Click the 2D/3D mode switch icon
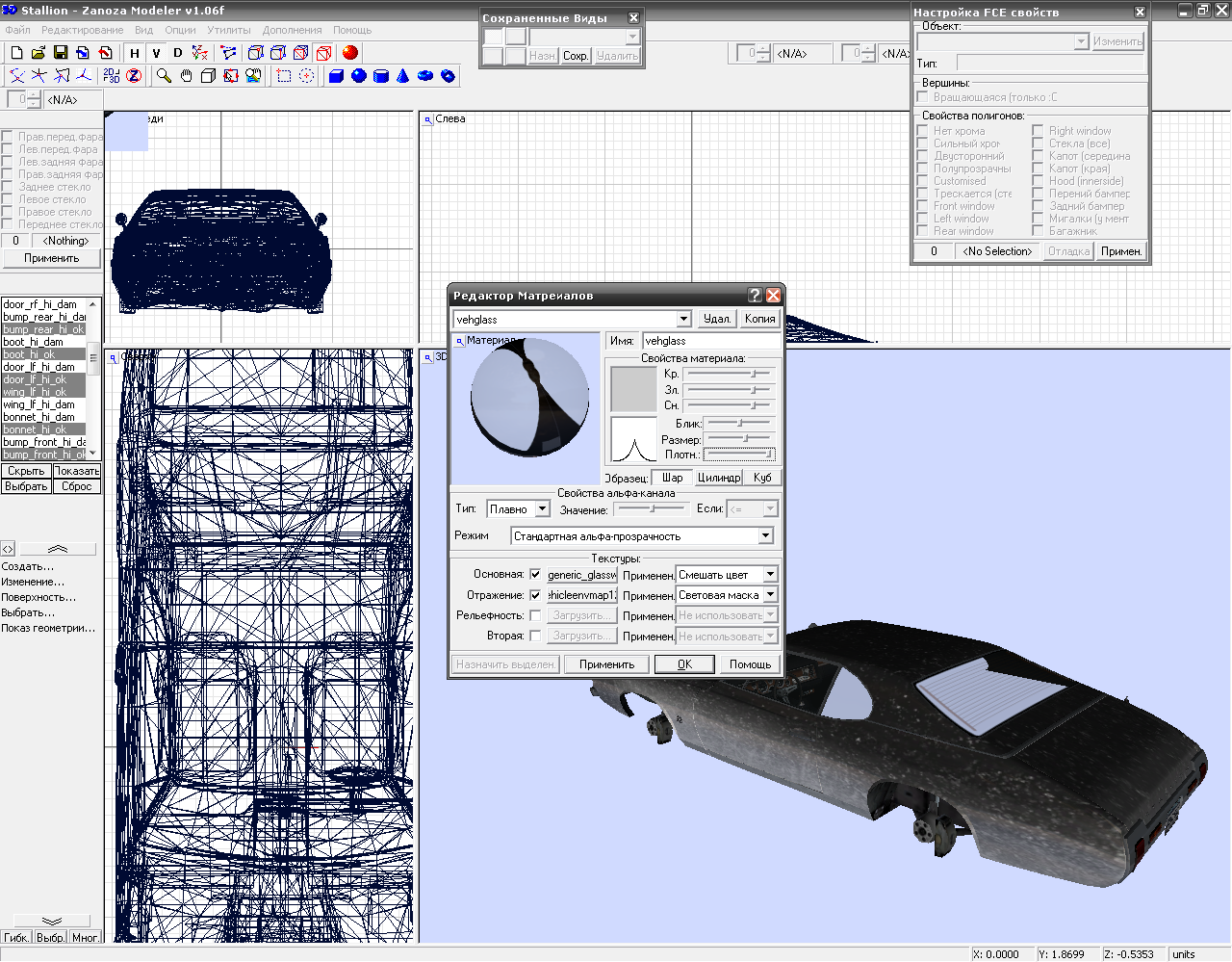Image resolution: width=1232 pixels, height=962 pixels. (112, 76)
